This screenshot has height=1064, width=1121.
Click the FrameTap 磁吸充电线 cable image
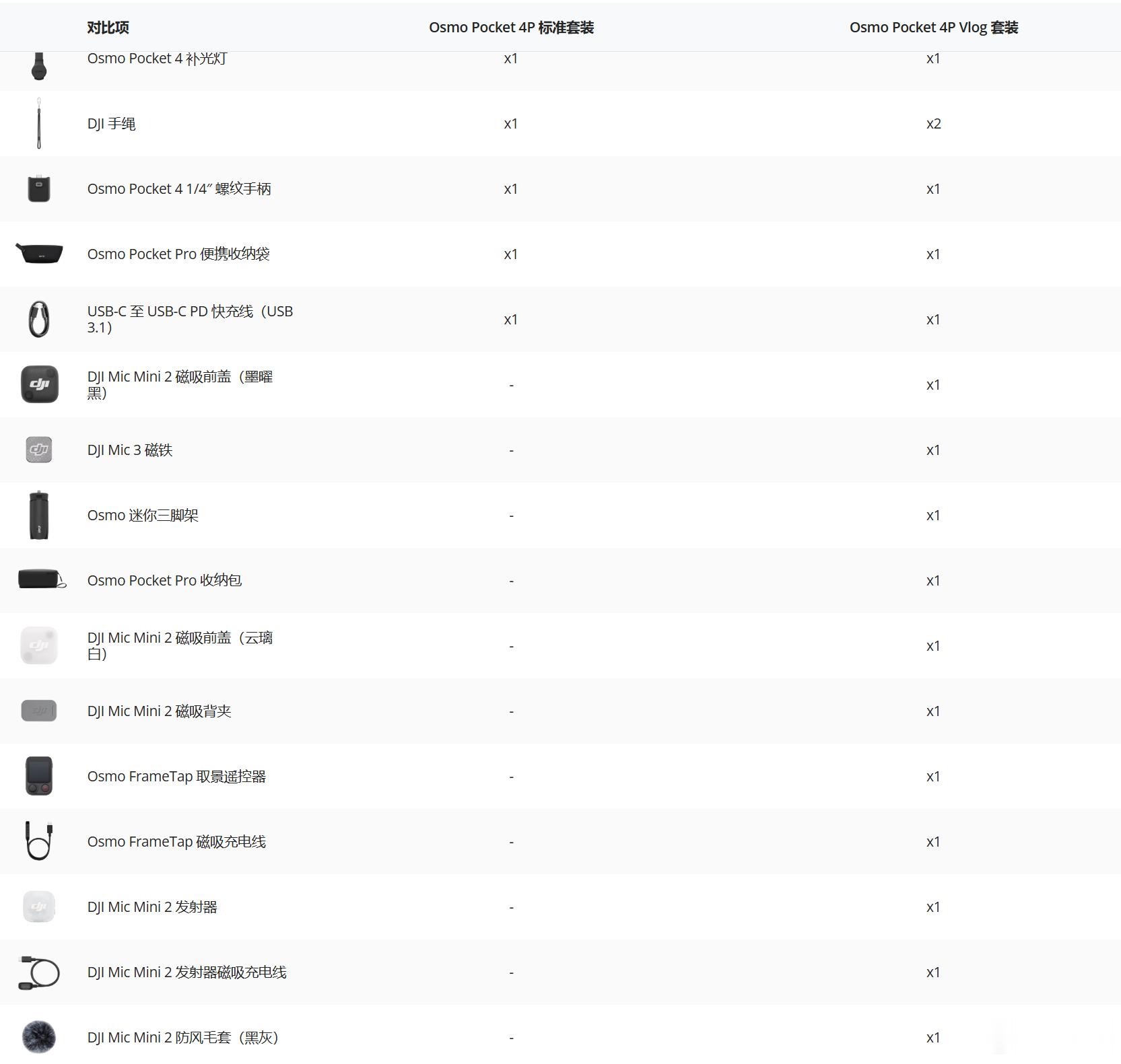39,841
